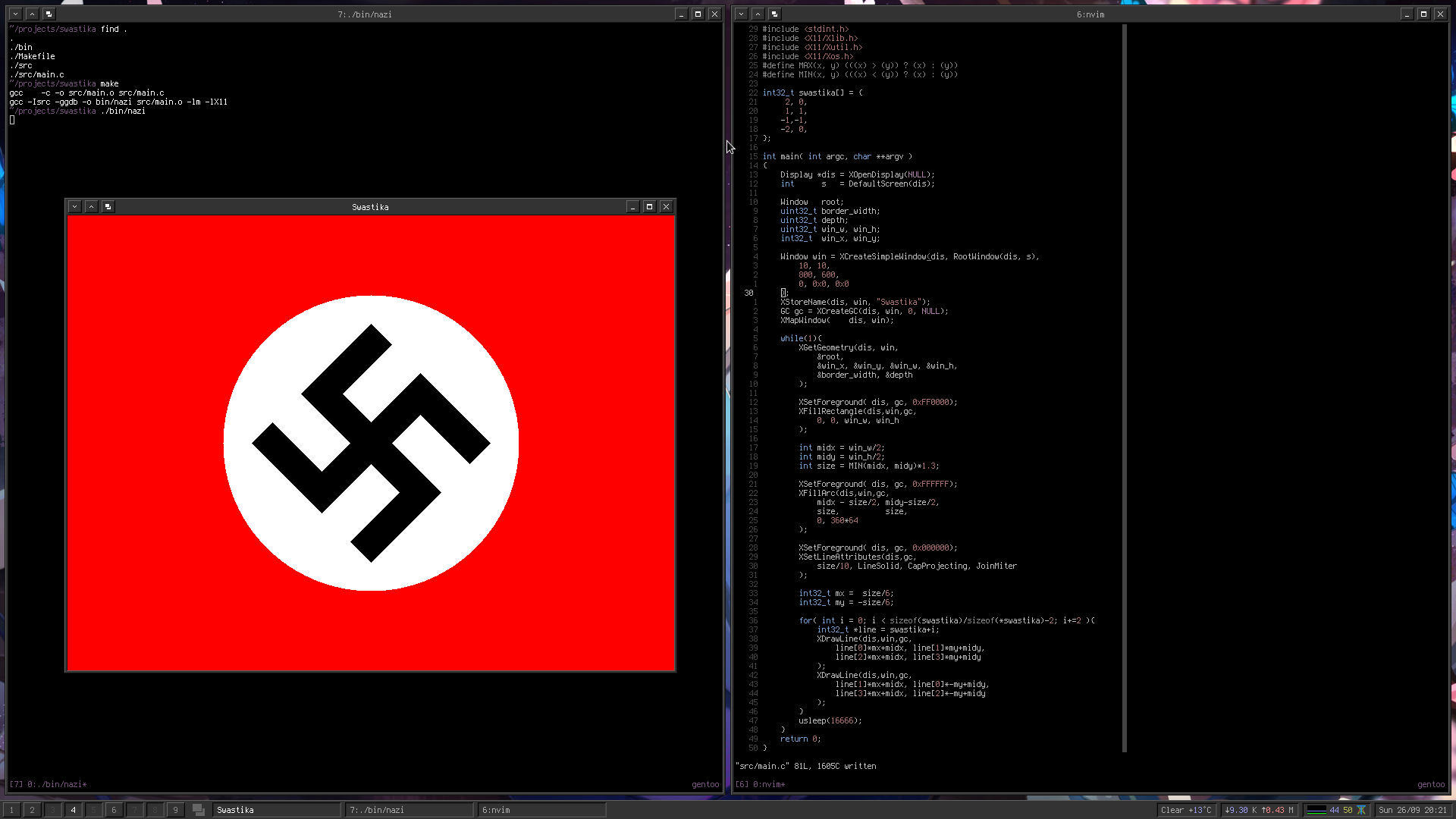Maximize the 6:nvim window

point(1423,14)
